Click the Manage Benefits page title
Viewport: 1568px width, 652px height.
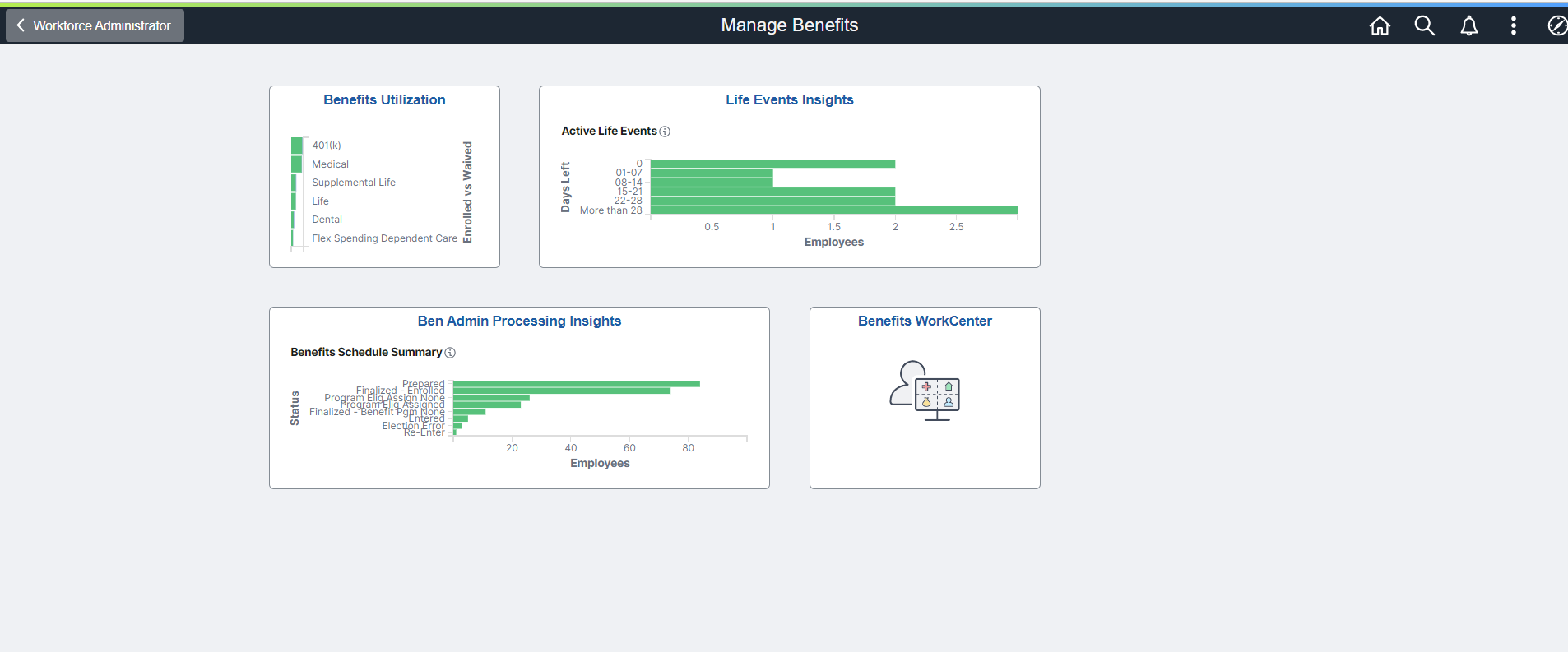point(789,25)
